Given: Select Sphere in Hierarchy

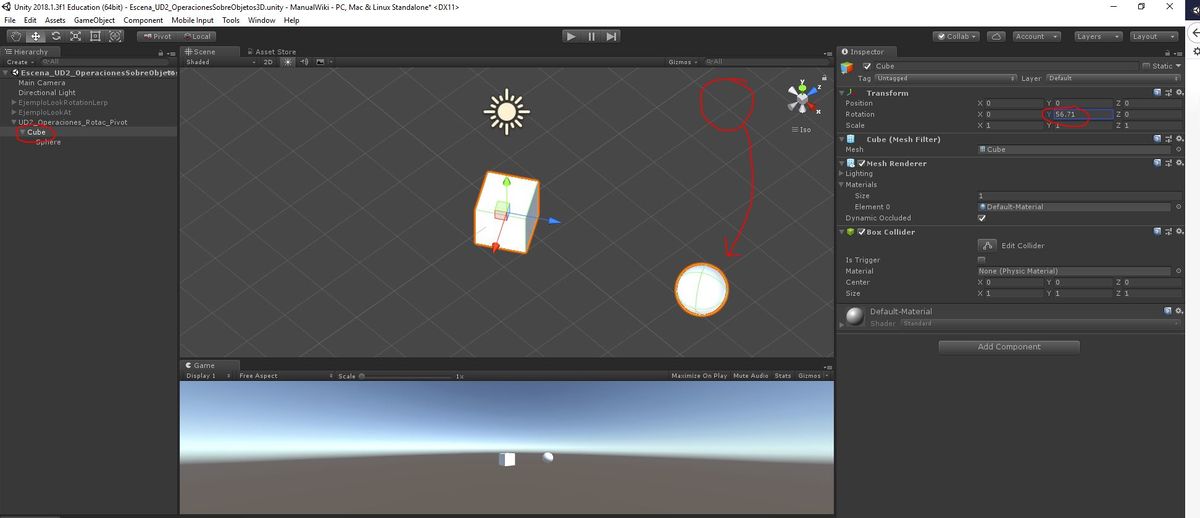Looking at the screenshot, I should 48,142.
